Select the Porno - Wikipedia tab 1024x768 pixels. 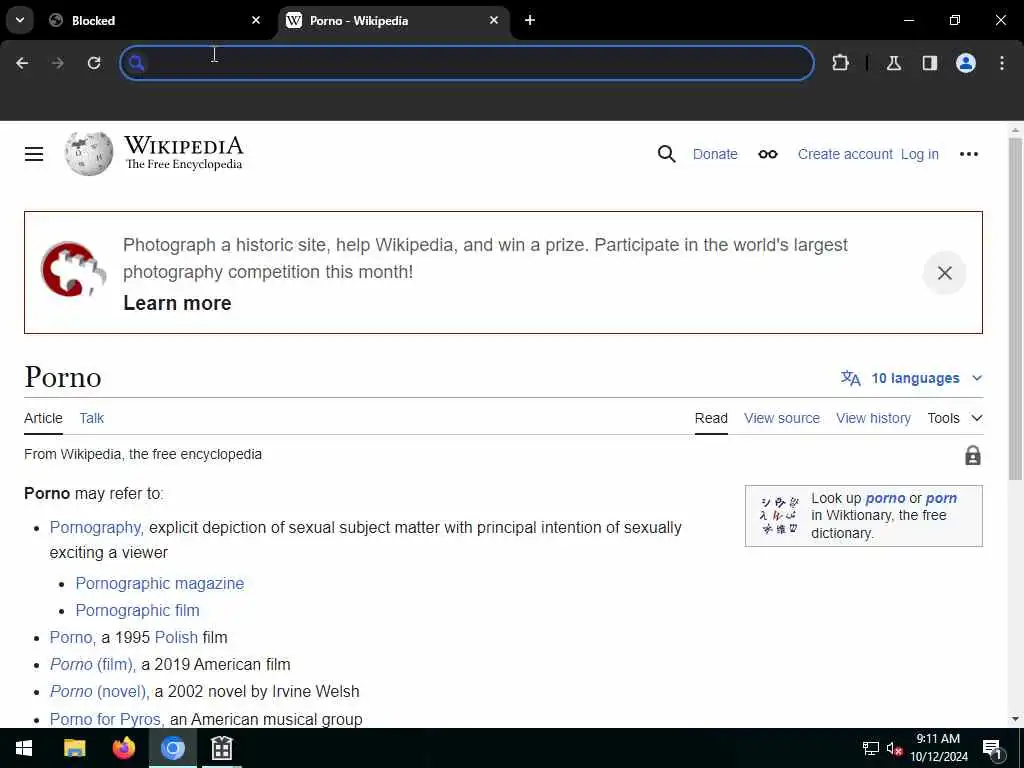pyautogui.click(x=392, y=20)
